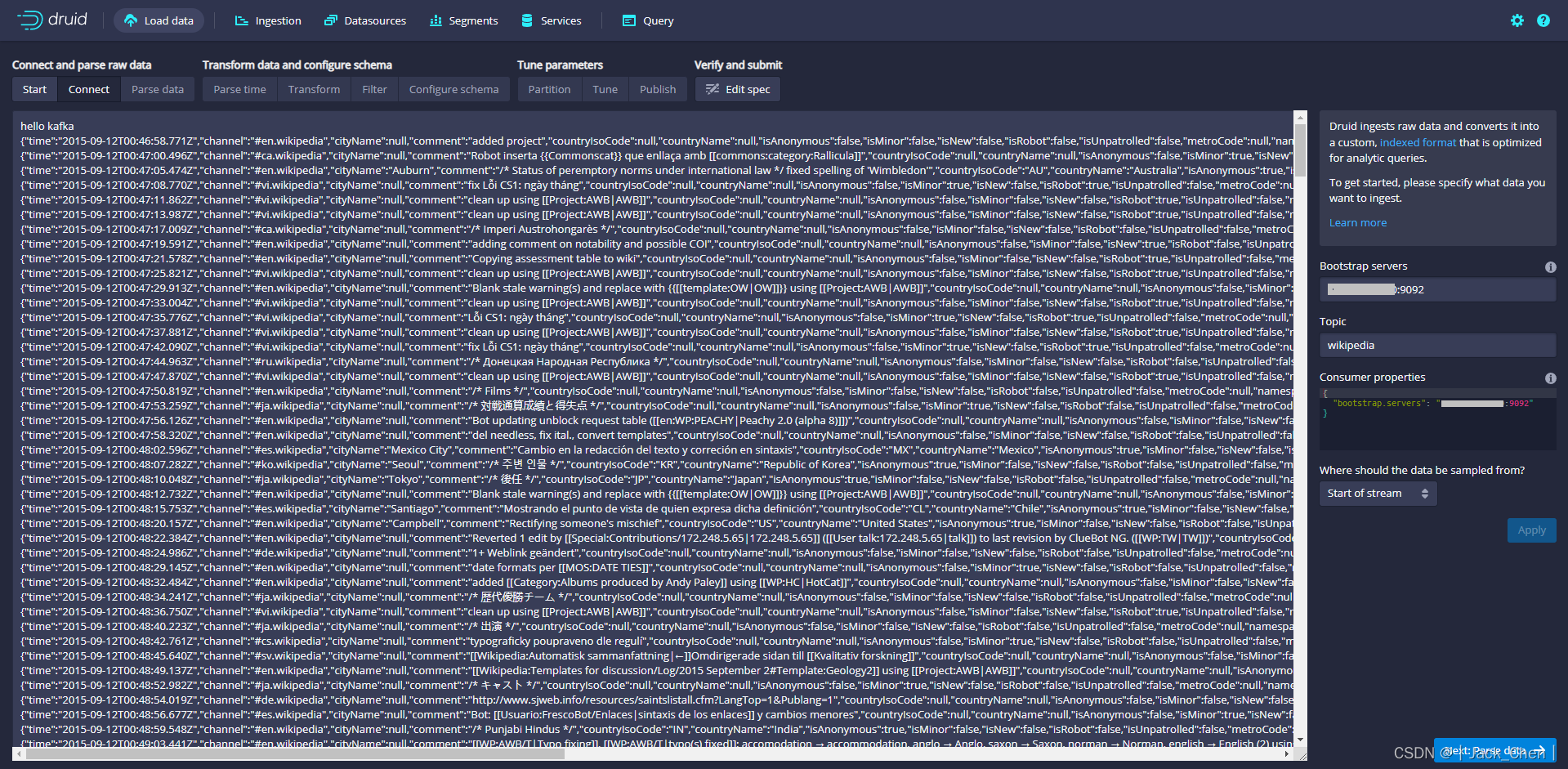Screen dimensions: 1568x769
Task: Click the Apply button
Action: pos(1531,530)
